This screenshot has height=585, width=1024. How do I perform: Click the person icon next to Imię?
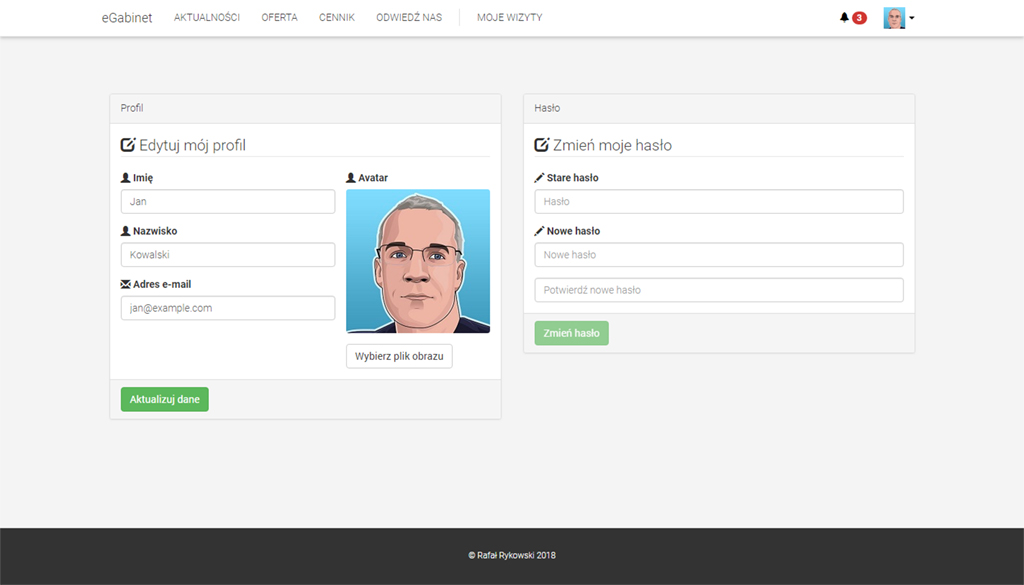[125, 178]
